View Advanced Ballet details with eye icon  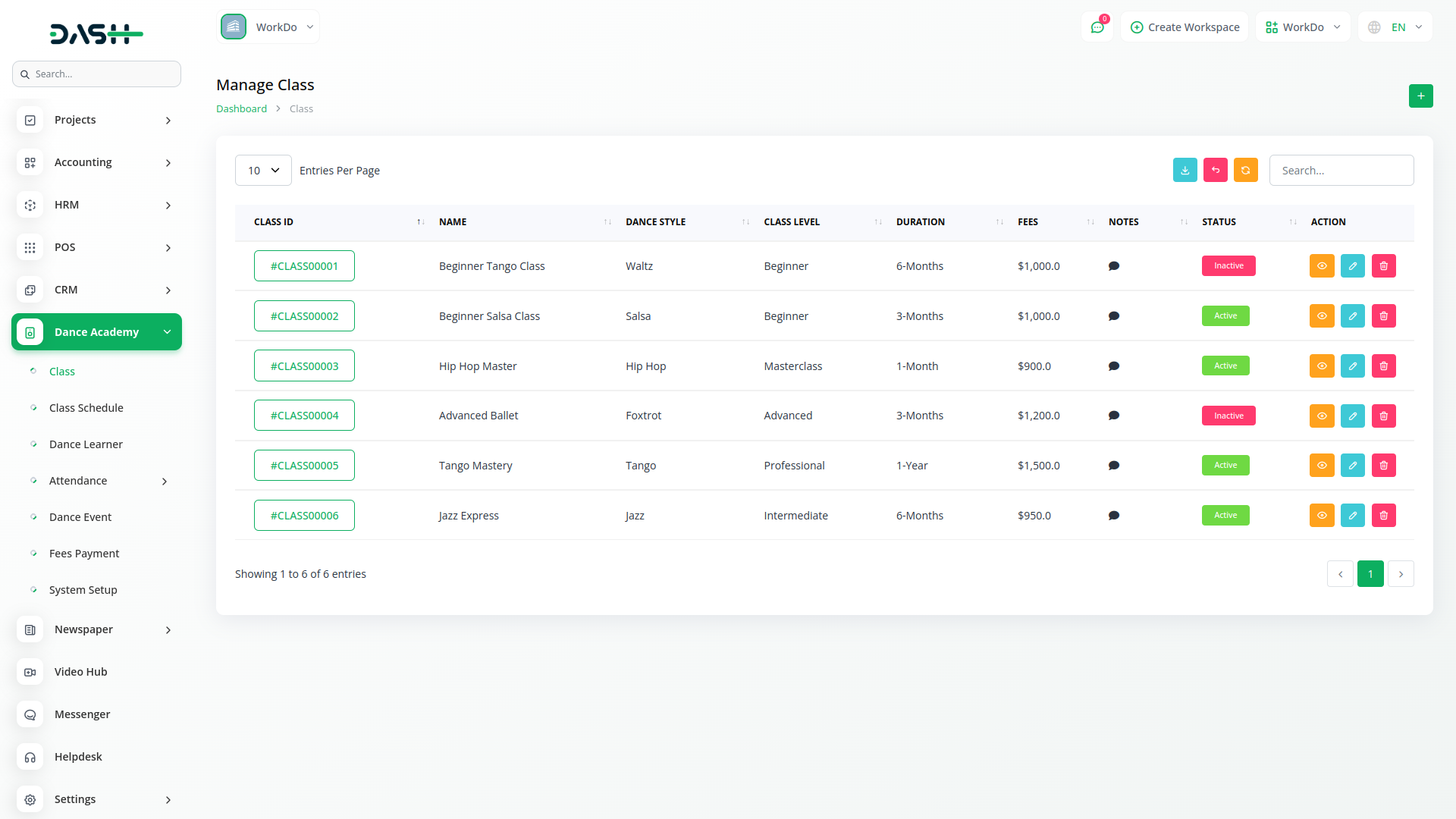(1321, 416)
